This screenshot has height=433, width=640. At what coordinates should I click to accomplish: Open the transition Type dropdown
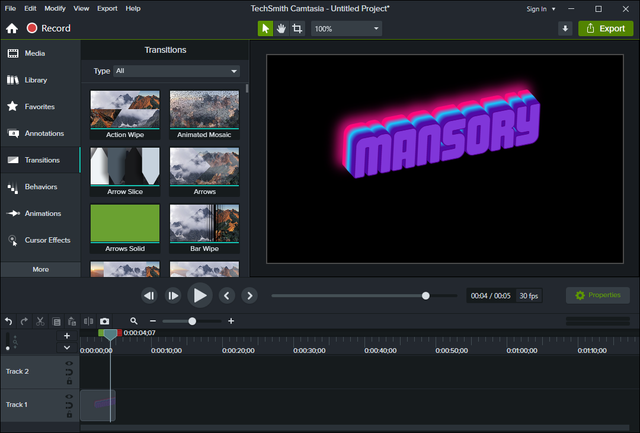tap(176, 71)
